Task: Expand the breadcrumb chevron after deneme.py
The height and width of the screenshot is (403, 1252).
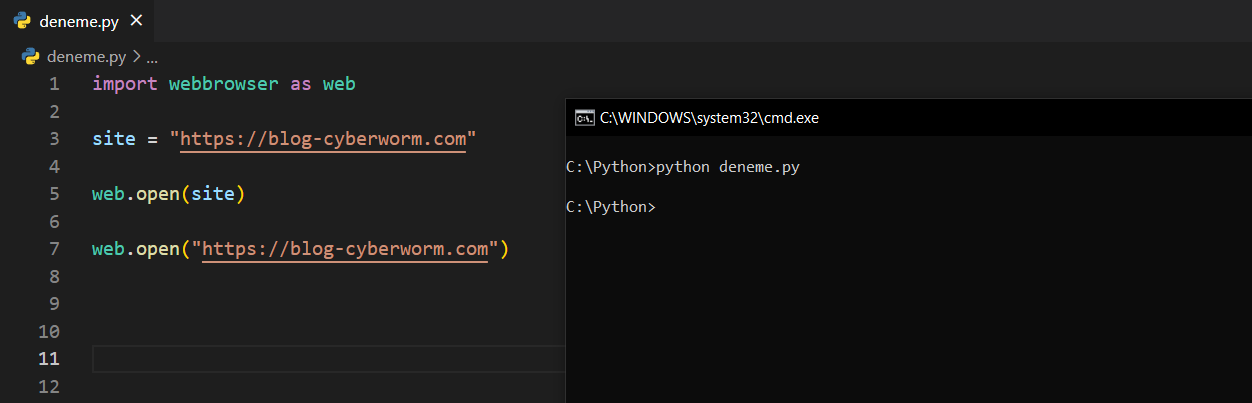Action: (x=136, y=57)
